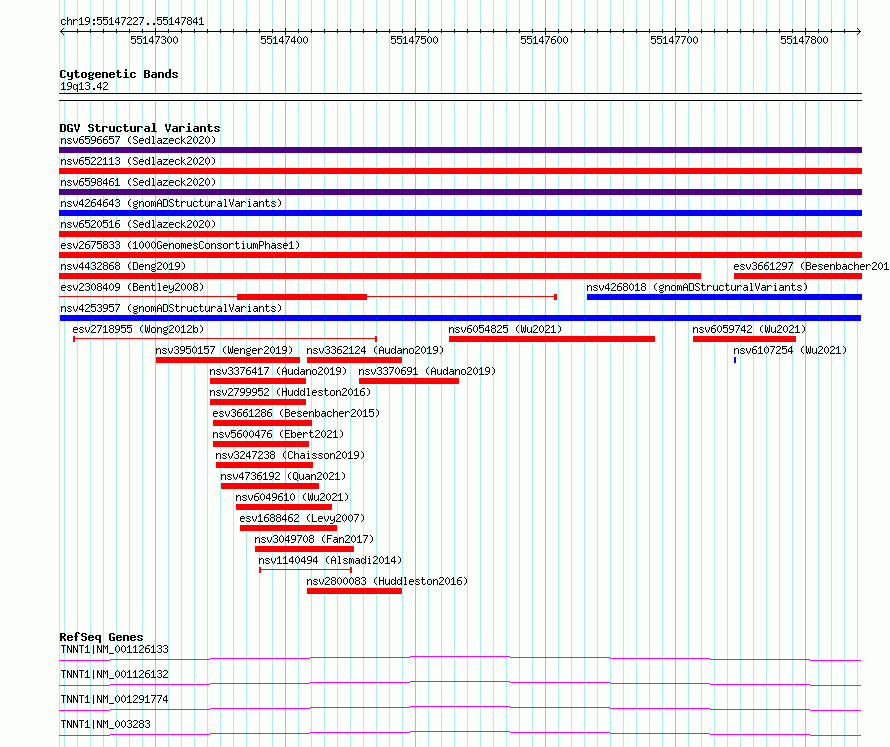Open the nsv6520516 (Sedlazeck2020) entry
This screenshot has width=890, height=747.
(x=138, y=224)
